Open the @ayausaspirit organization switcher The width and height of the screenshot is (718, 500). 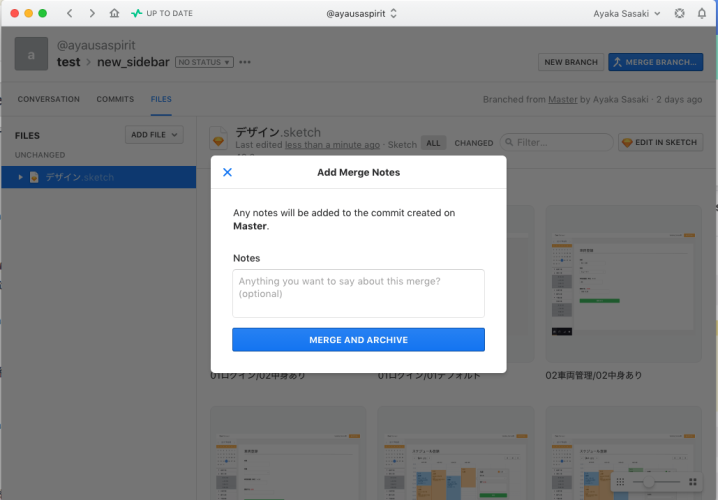coord(361,14)
